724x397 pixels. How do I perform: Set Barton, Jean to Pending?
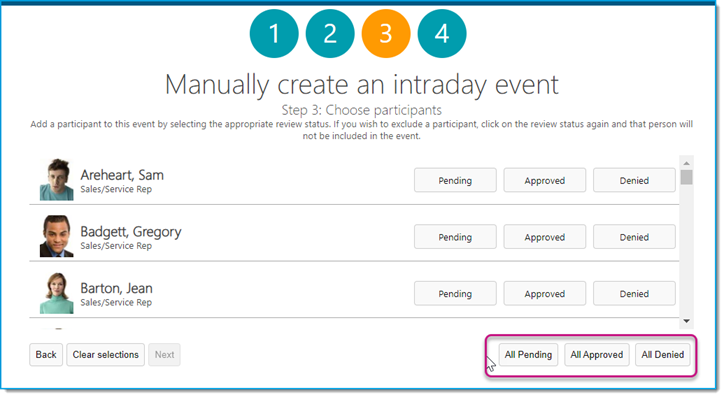click(455, 294)
